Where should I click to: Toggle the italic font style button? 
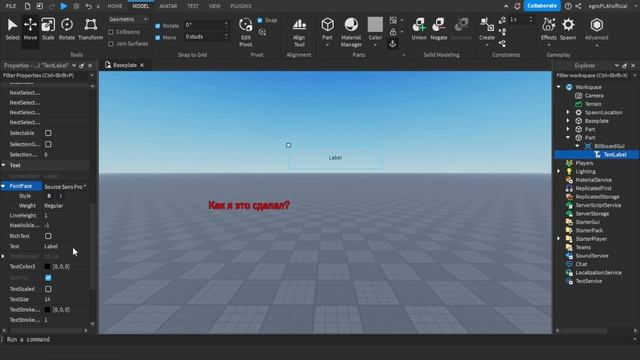click(60, 196)
